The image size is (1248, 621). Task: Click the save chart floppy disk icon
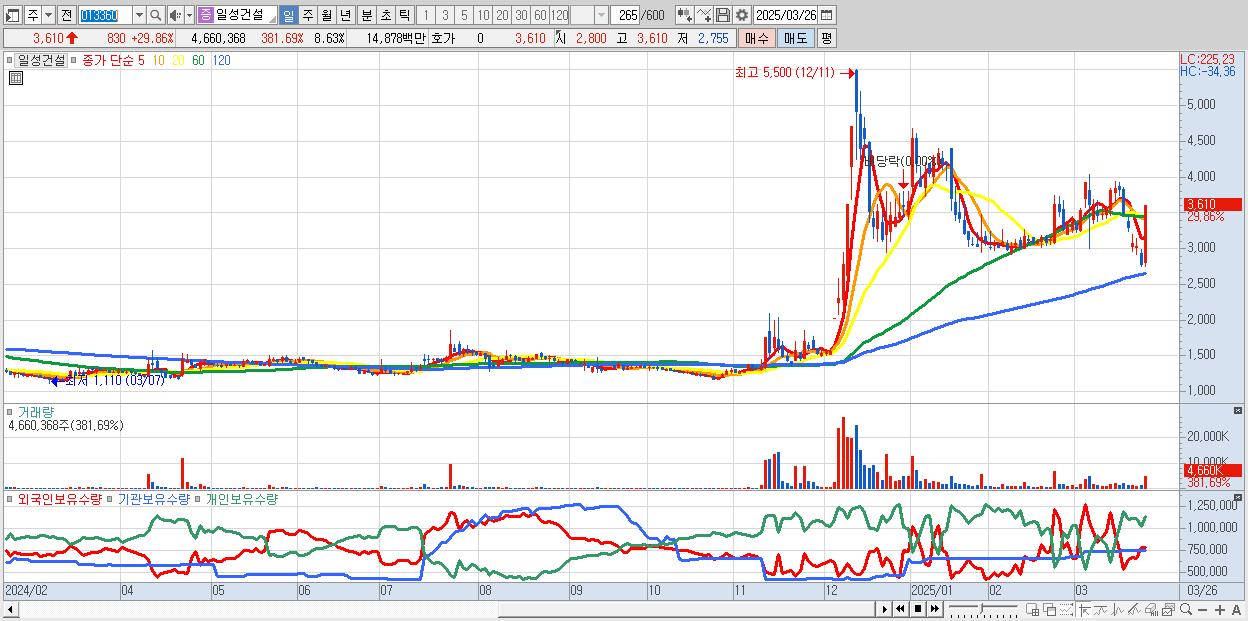click(x=722, y=15)
